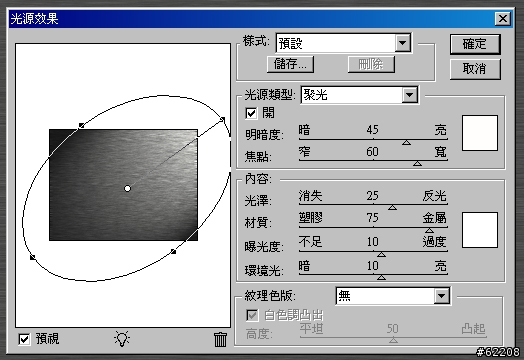Open the 樣式 style dropdown
524x360 pixels.
403,43
